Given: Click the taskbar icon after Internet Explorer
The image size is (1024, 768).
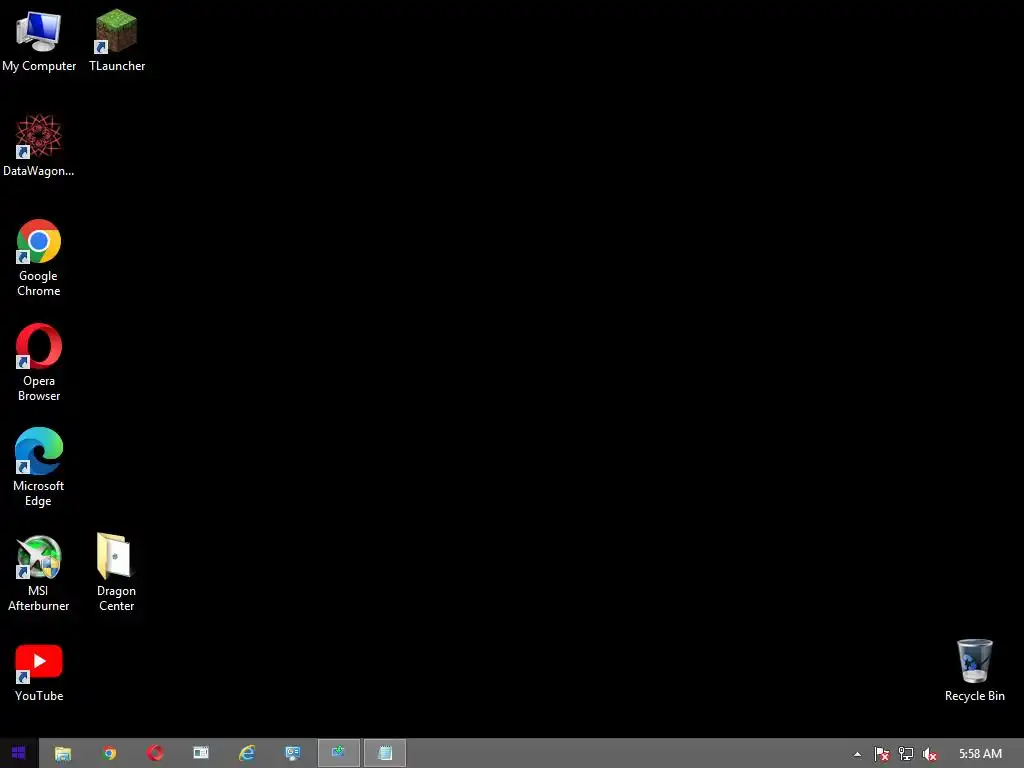Looking at the screenshot, I should pyautogui.click(x=293, y=753).
